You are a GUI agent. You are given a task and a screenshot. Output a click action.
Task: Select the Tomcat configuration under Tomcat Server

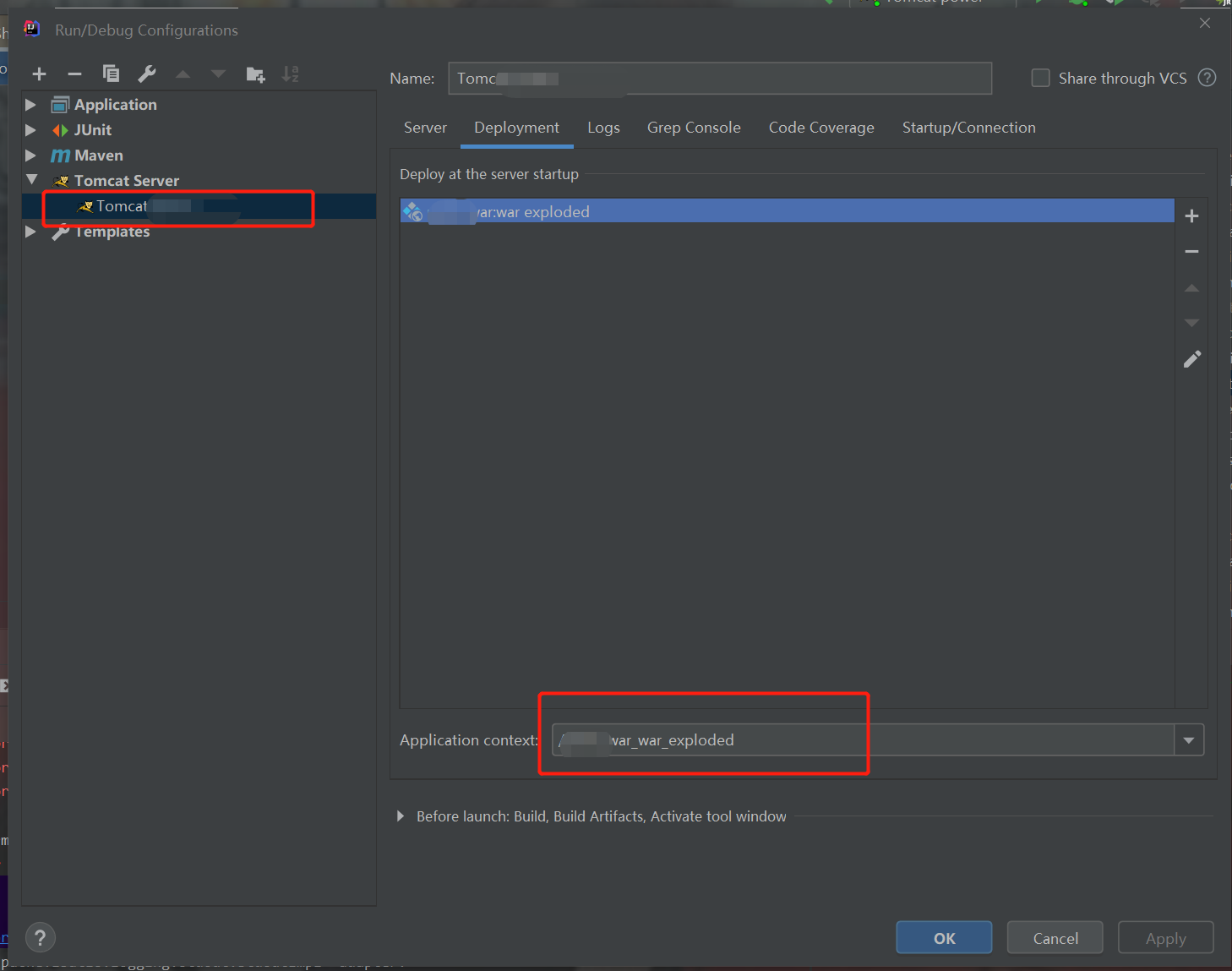(x=199, y=206)
